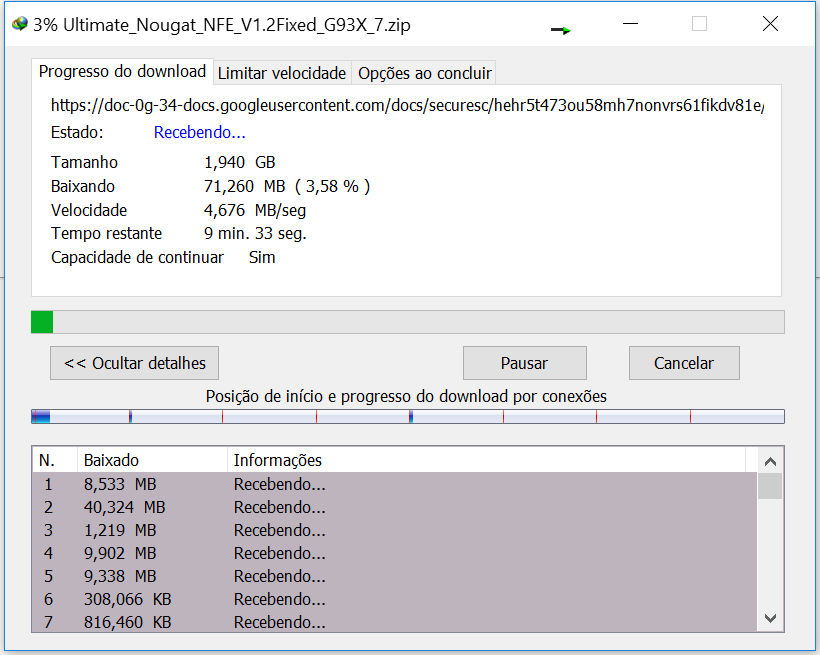Click the window title Ultimate_Nougat zip filename
Image resolution: width=820 pixels, height=655 pixels.
pyautogui.click(x=237, y=25)
